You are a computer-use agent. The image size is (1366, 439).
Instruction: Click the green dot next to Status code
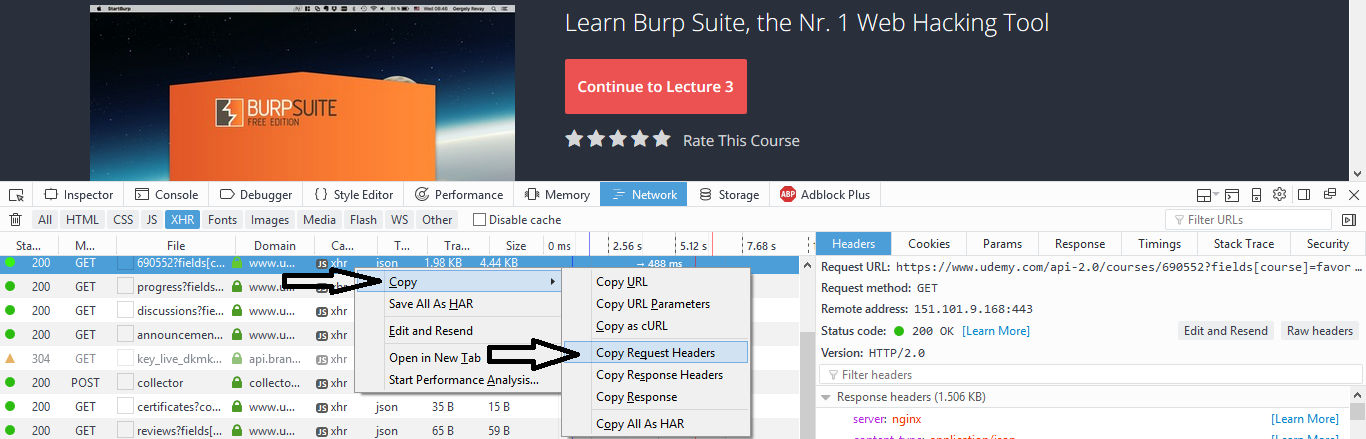(900, 331)
